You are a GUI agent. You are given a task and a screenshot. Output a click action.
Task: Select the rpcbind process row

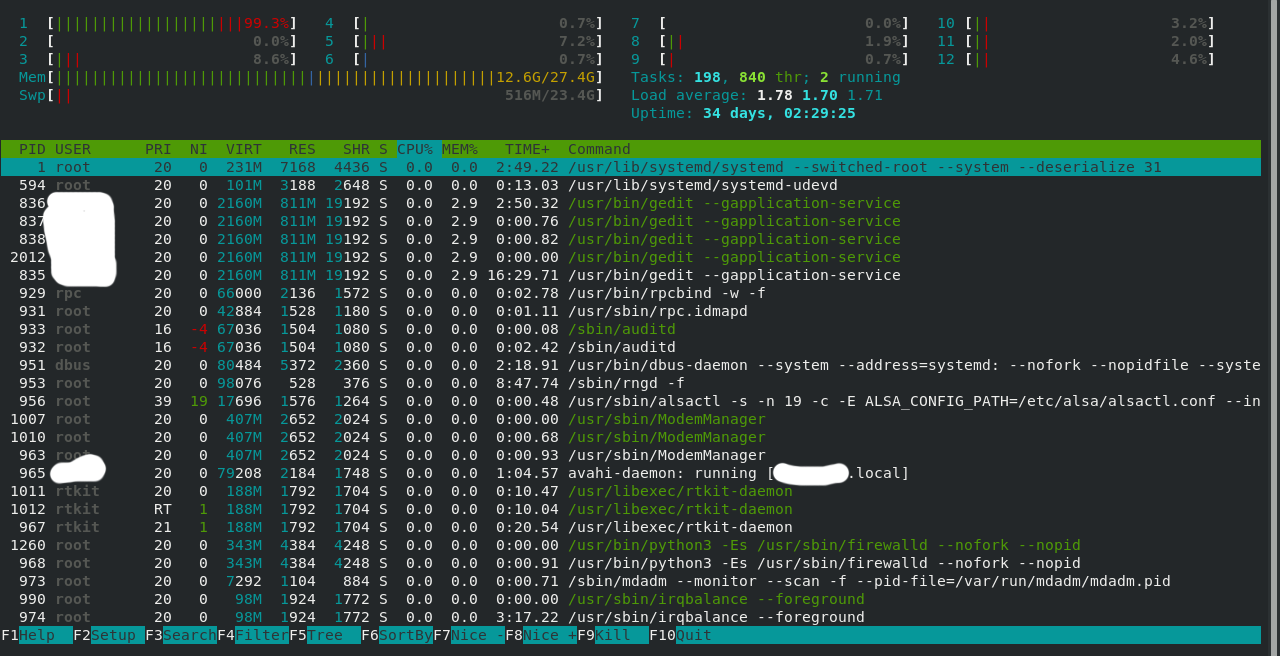[x=631, y=293]
